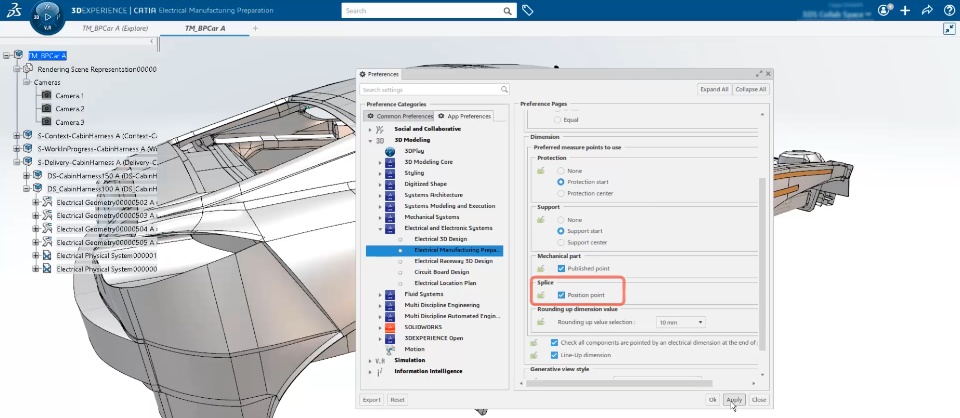This screenshot has width=960, height=418.
Task: Switch to App Preferences tab
Action: click(464, 116)
